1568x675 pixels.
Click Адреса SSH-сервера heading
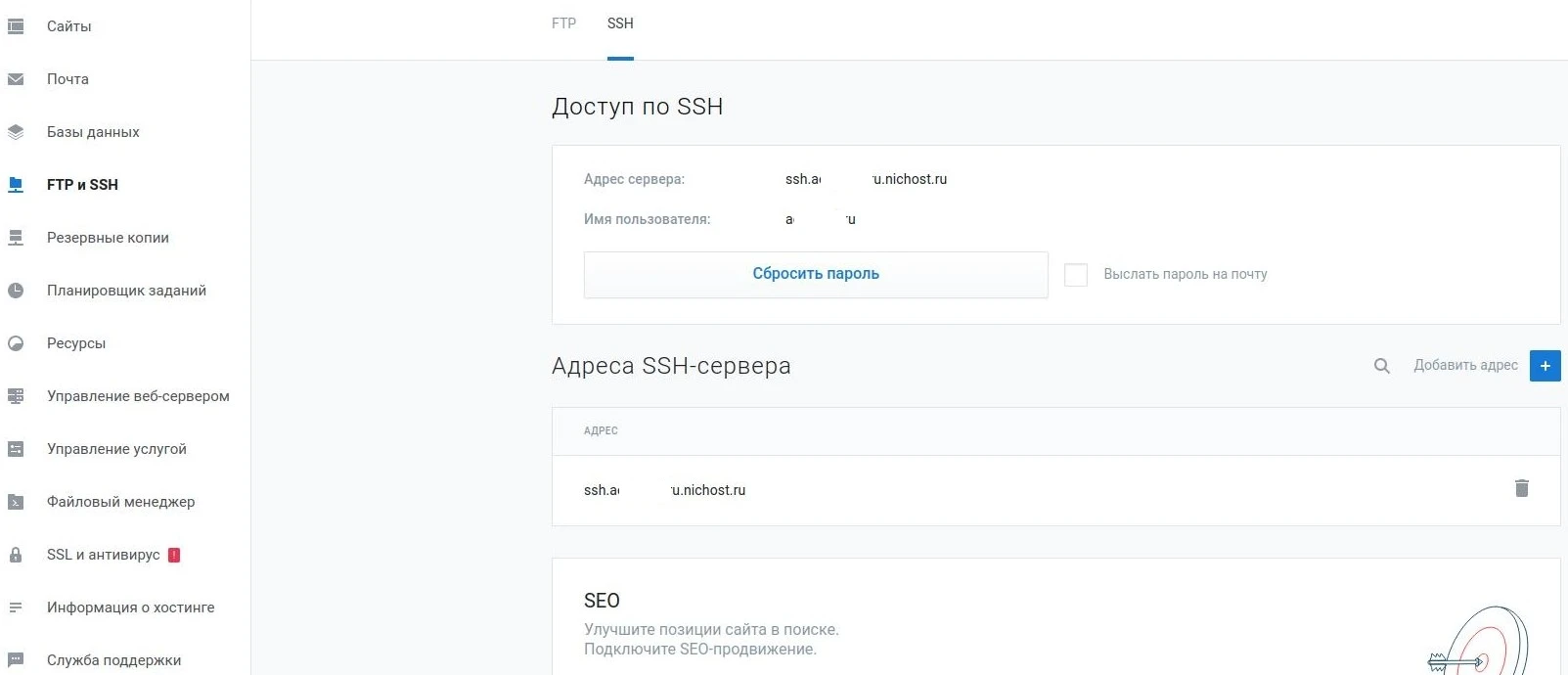[x=671, y=366]
